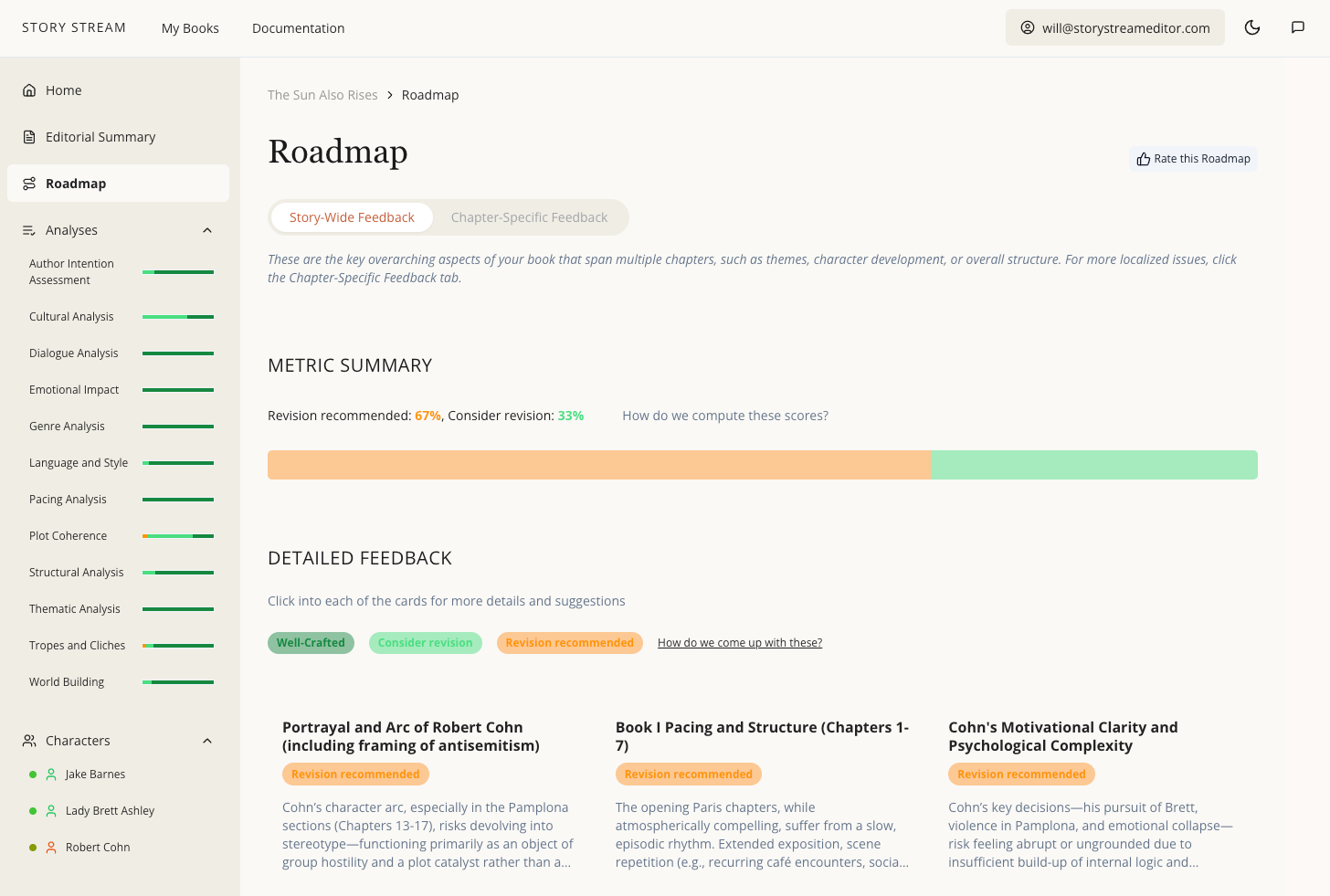Switch to Chapter-Specific Feedback tab
The height and width of the screenshot is (896, 1330).
coord(529,216)
